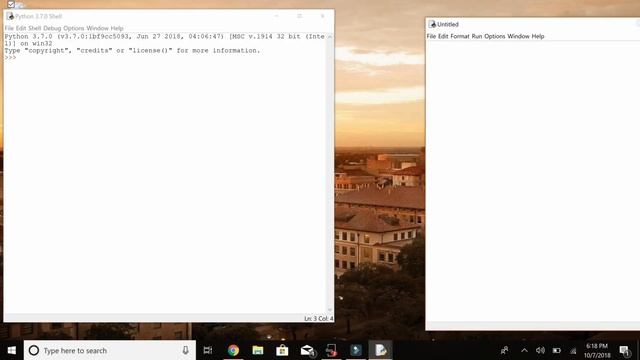The image size is (640, 360).
Task: Click the active Python IDLE taskbar icon
Action: 380,350
